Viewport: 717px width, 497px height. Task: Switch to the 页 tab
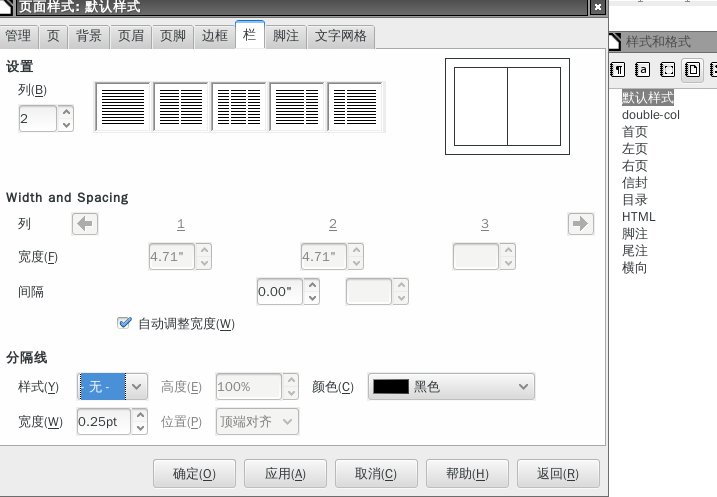point(54,36)
